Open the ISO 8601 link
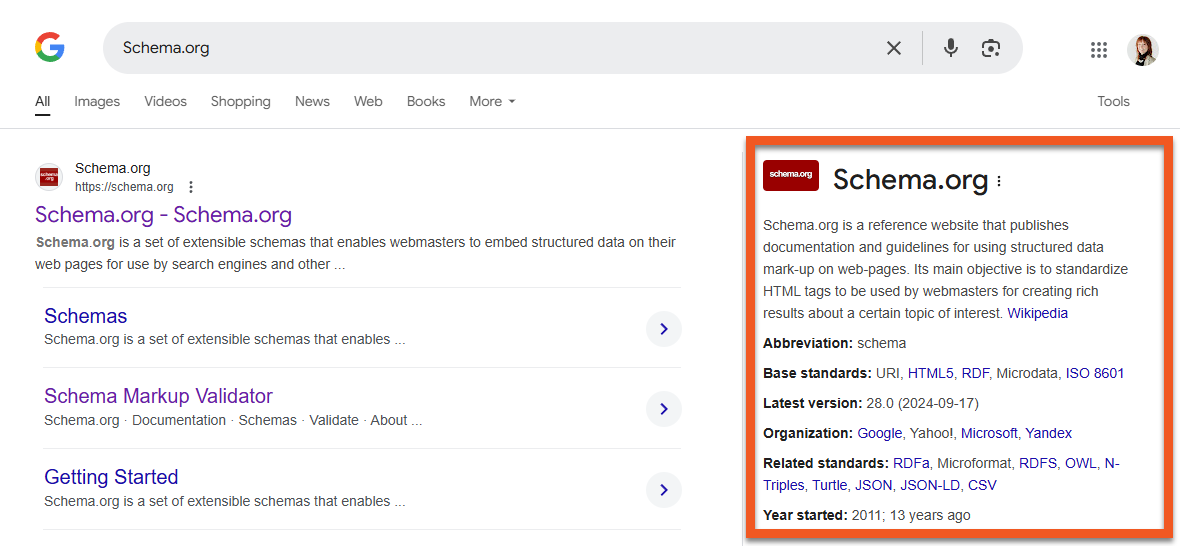The image size is (1180, 546). pyautogui.click(x=1095, y=373)
